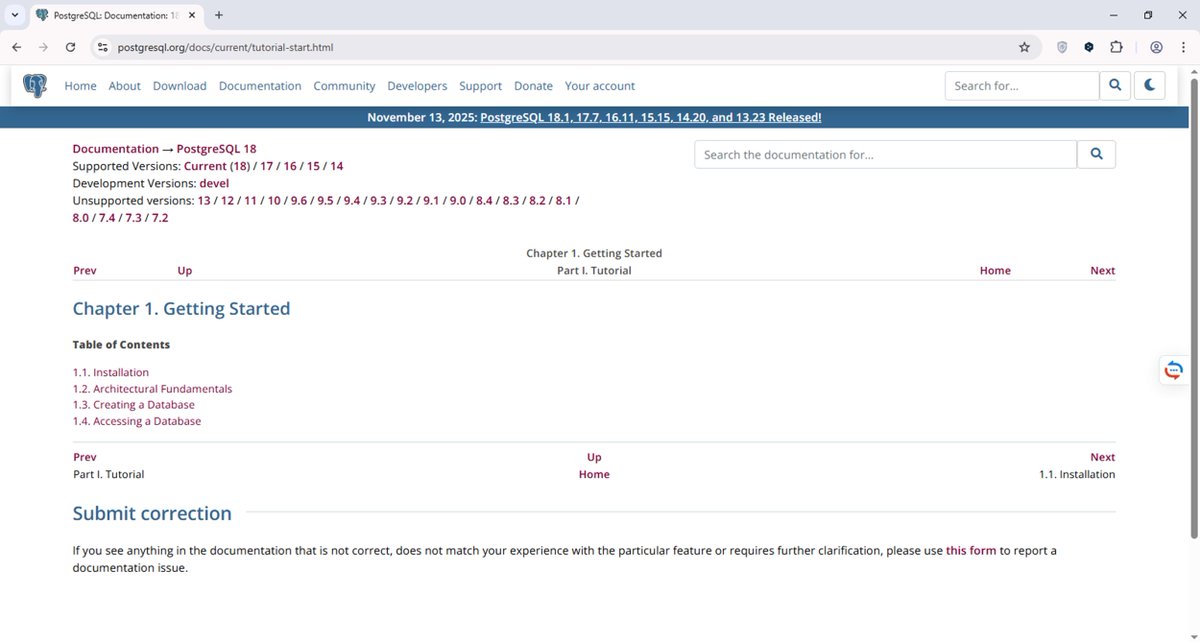The width and height of the screenshot is (1200, 642).
Task: Open unsupported version 7.2 link
Action: pos(160,217)
